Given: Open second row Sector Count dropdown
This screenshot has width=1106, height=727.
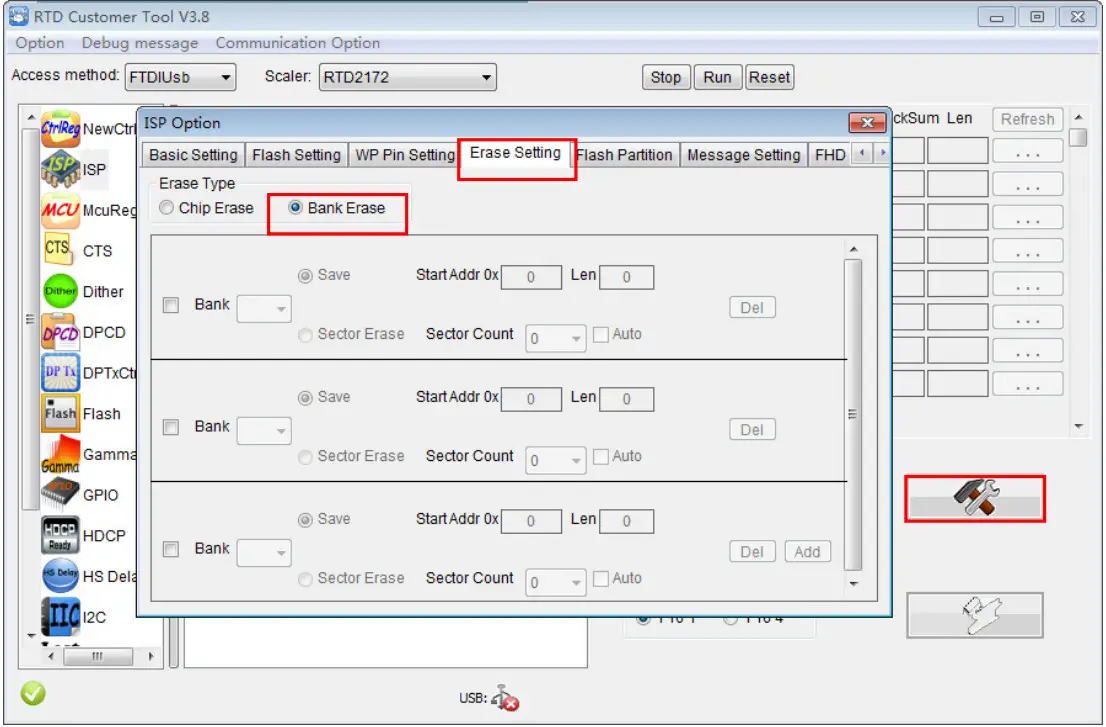Looking at the screenshot, I should point(556,460).
